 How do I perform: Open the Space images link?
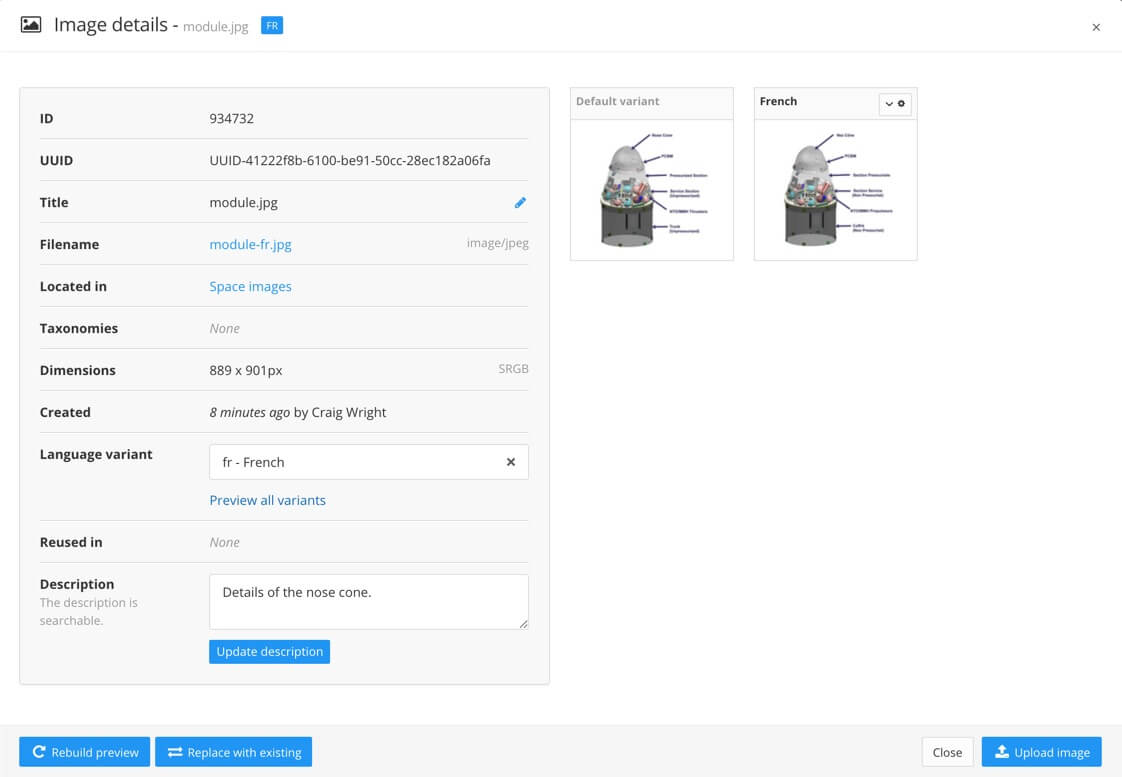click(x=250, y=286)
